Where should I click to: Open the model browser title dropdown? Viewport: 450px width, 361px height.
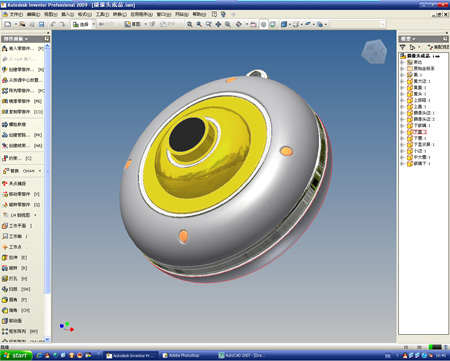[x=408, y=39]
